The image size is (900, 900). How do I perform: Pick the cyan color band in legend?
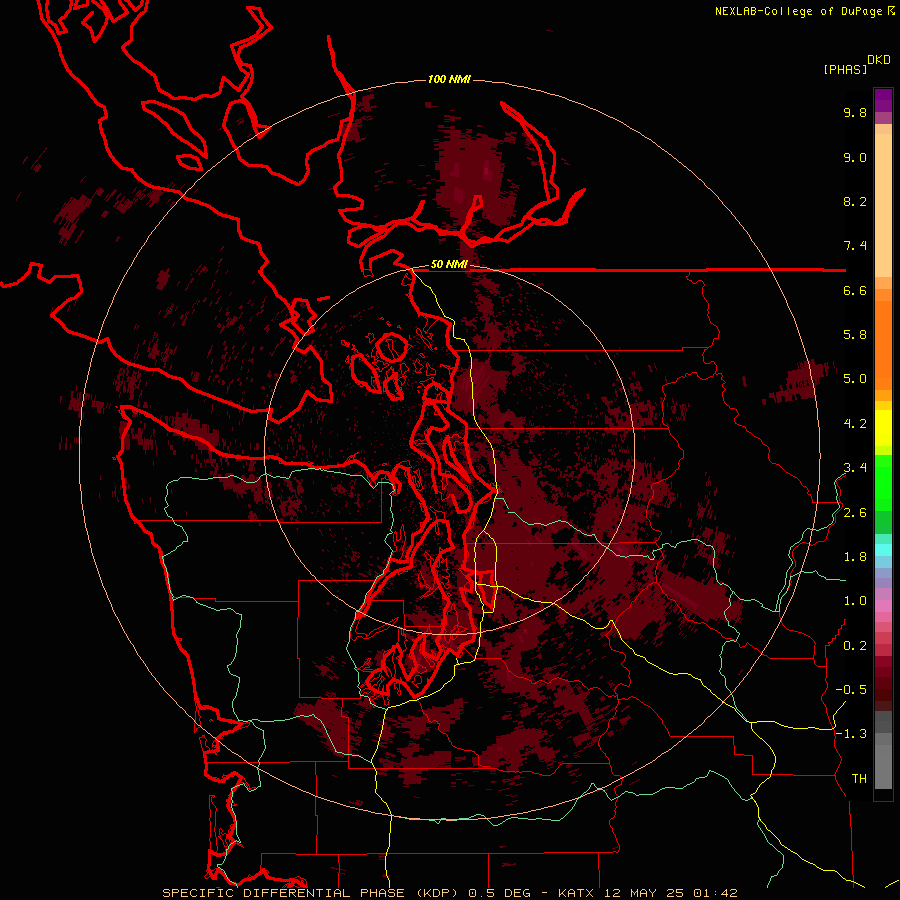tap(883, 549)
